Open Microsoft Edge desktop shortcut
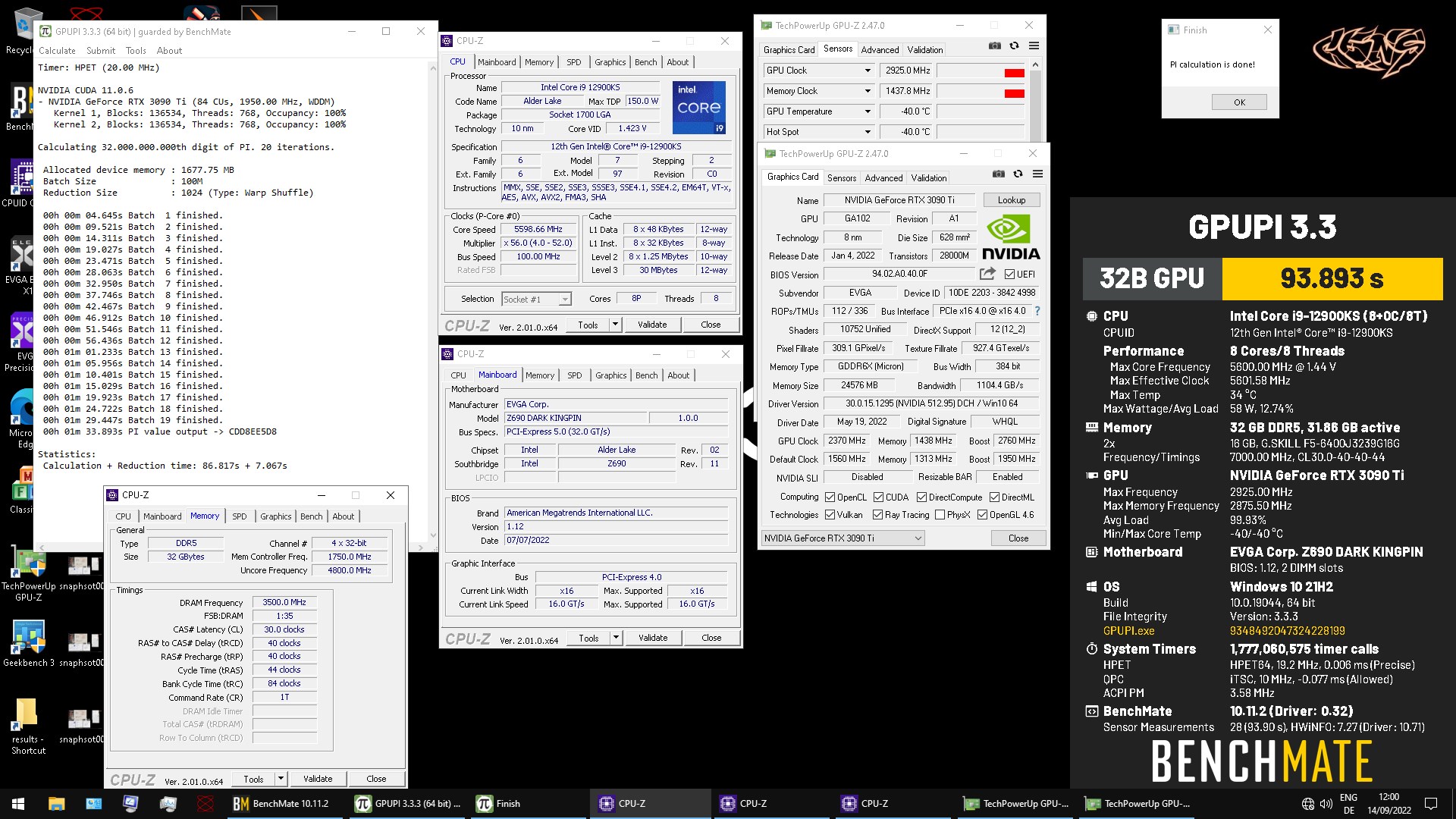The width and height of the screenshot is (1456, 819). 23,419
